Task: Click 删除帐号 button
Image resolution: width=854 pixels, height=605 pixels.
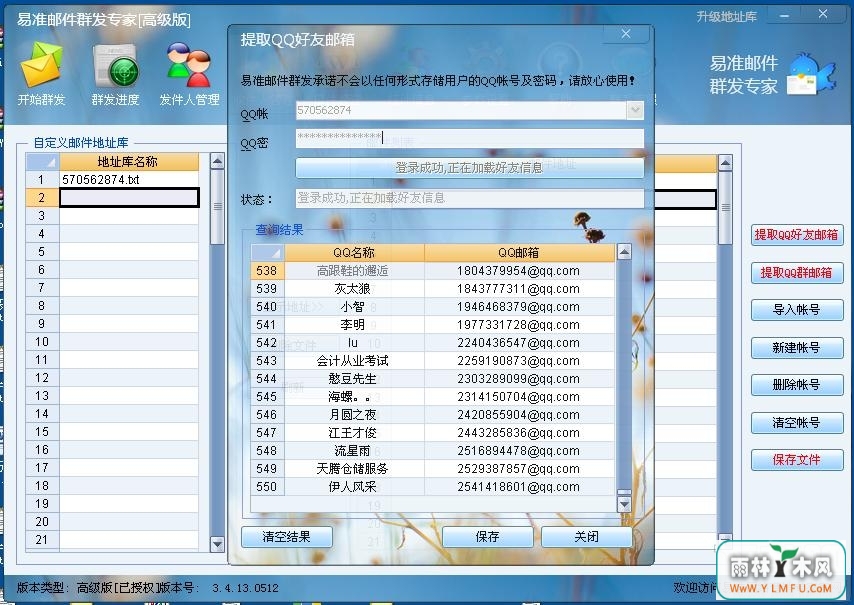Action: click(x=797, y=386)
